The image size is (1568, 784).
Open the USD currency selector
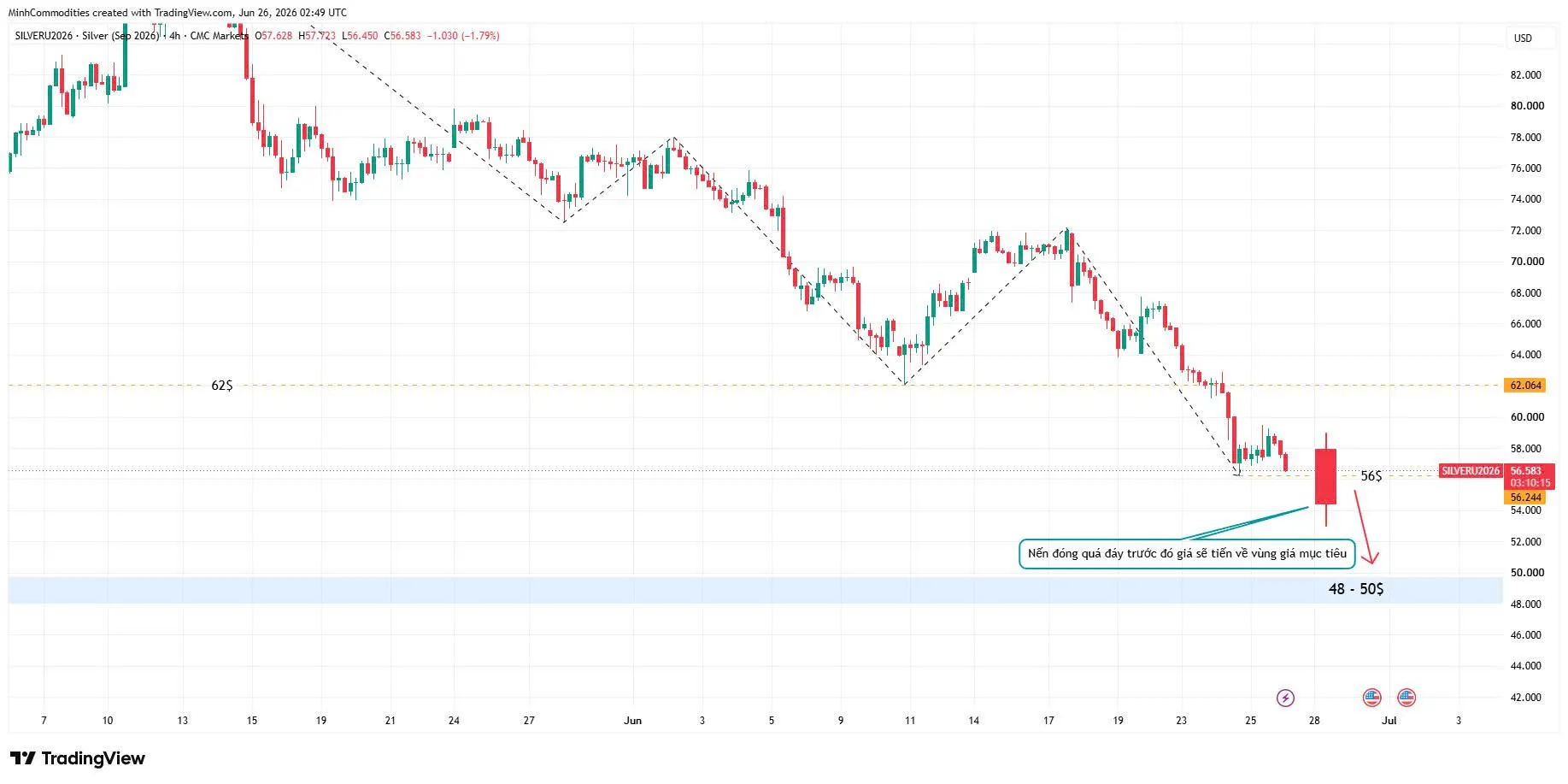[1524, 38]
